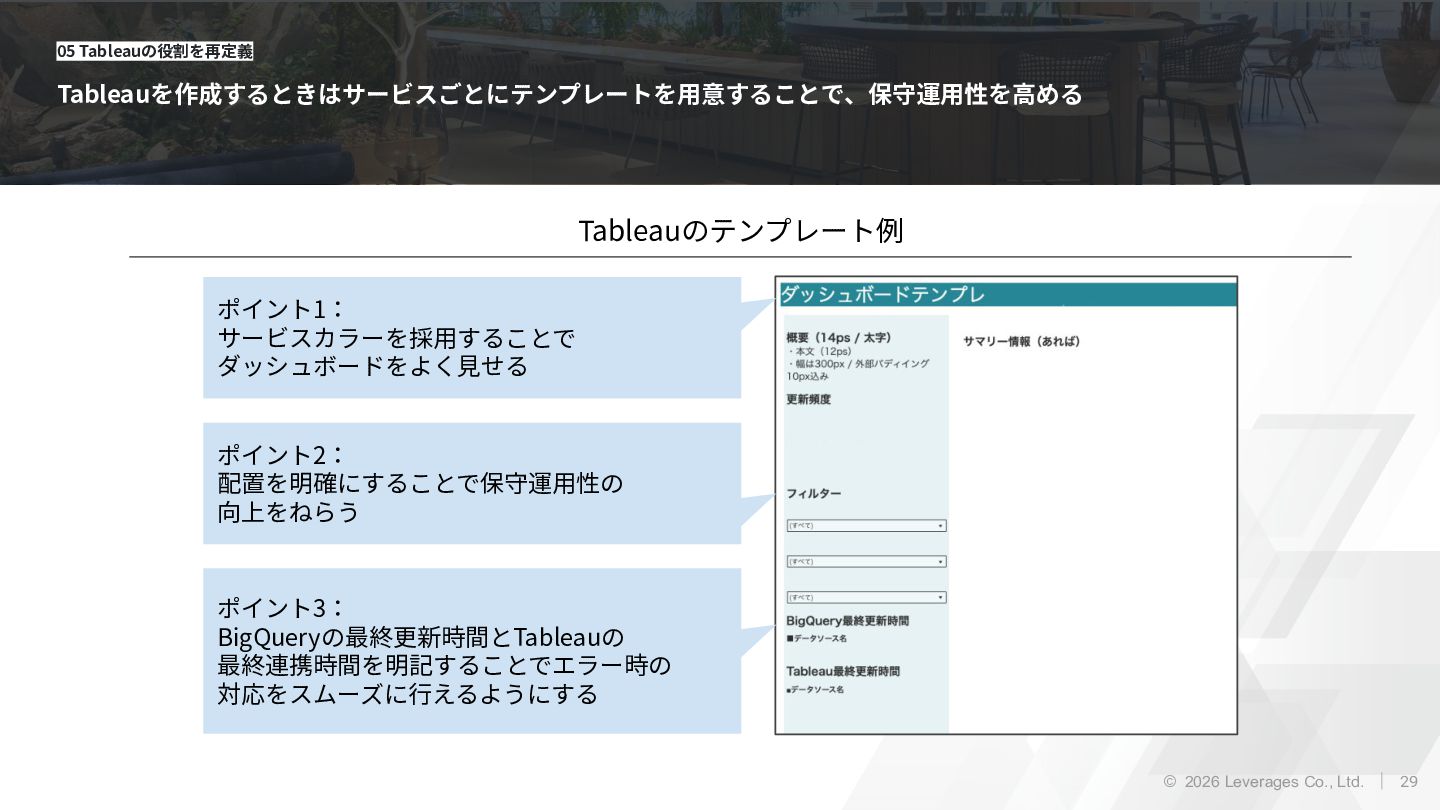Viewport: 1440px width, 810px height.
Task: Click ■データソース名 under Tableau最終更新時間
Action: 815,690
